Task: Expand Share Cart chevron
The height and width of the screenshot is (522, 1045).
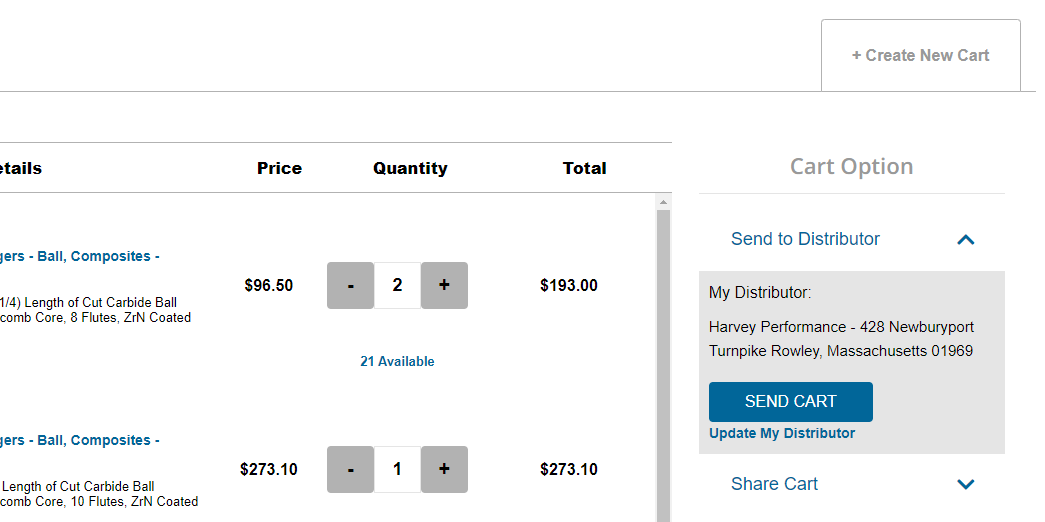Action: [965, 484]
